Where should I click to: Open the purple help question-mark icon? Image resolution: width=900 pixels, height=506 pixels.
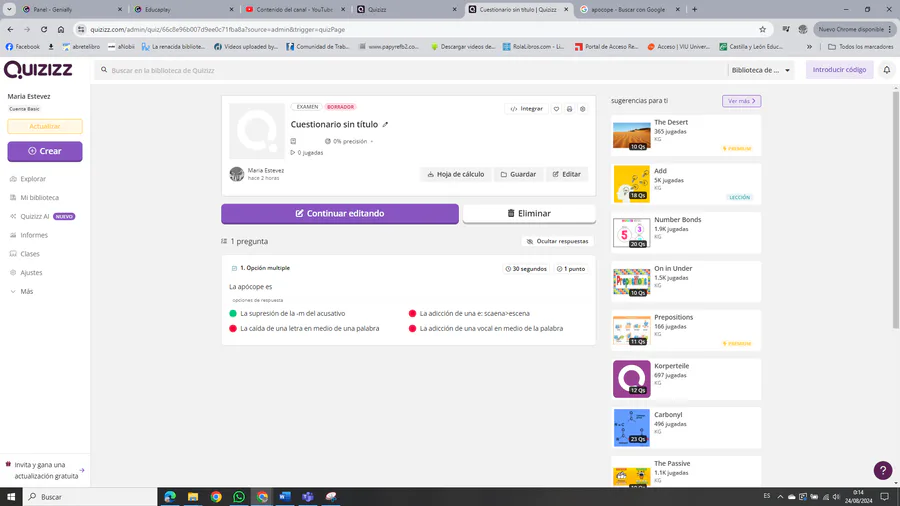coord(882,470)
